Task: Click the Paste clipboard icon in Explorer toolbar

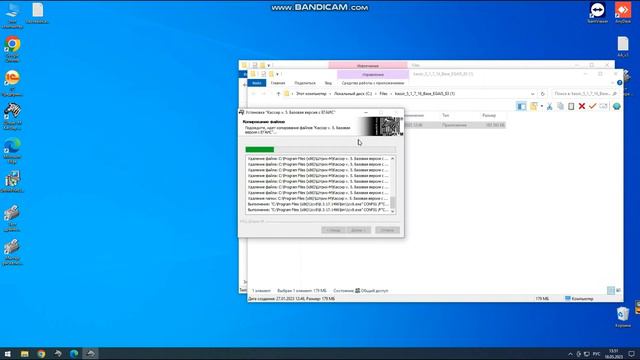Action: pyautogui.click(x=571, y=107)
